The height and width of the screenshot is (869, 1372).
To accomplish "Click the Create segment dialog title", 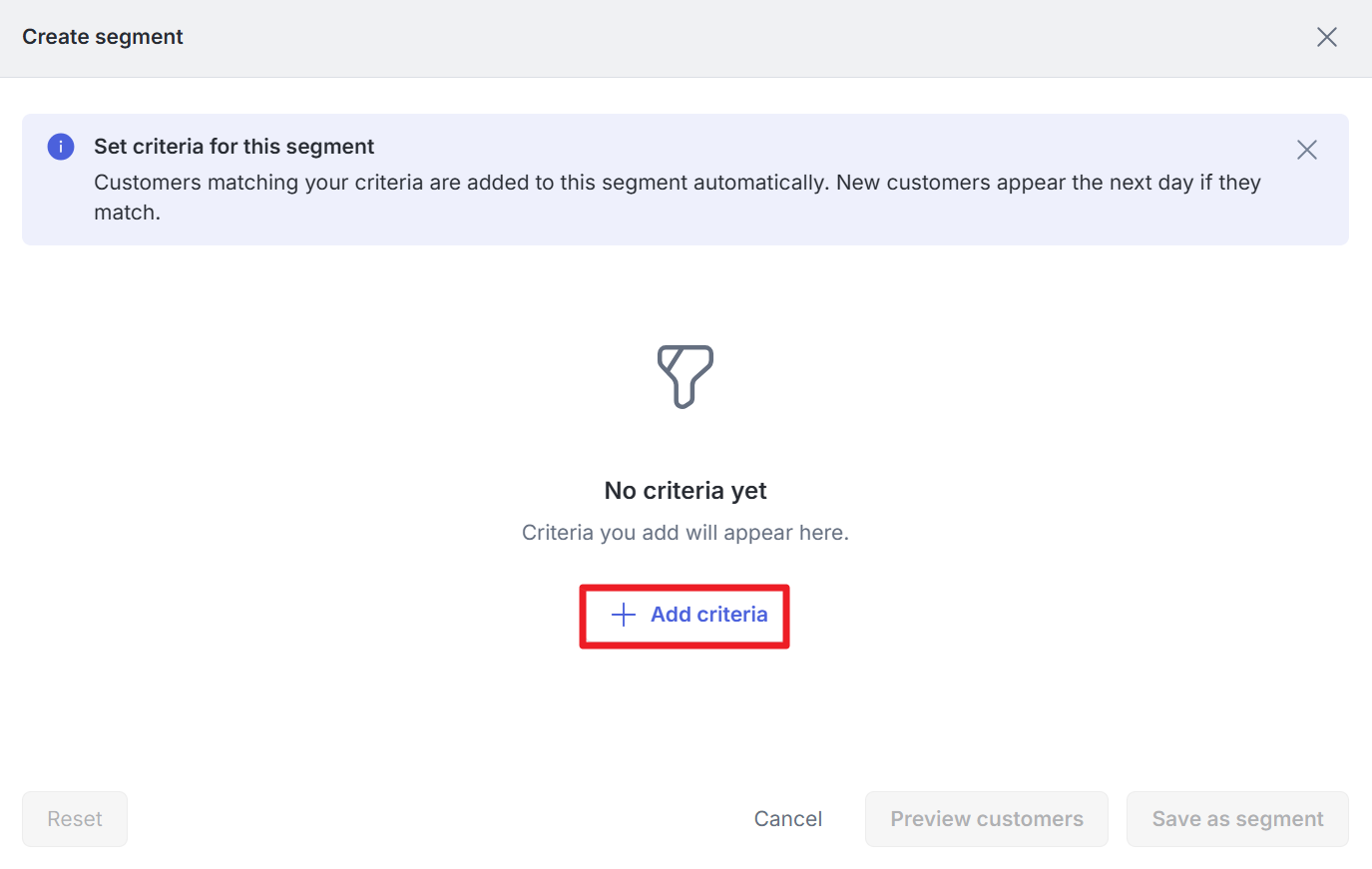I will pos(103,37).
